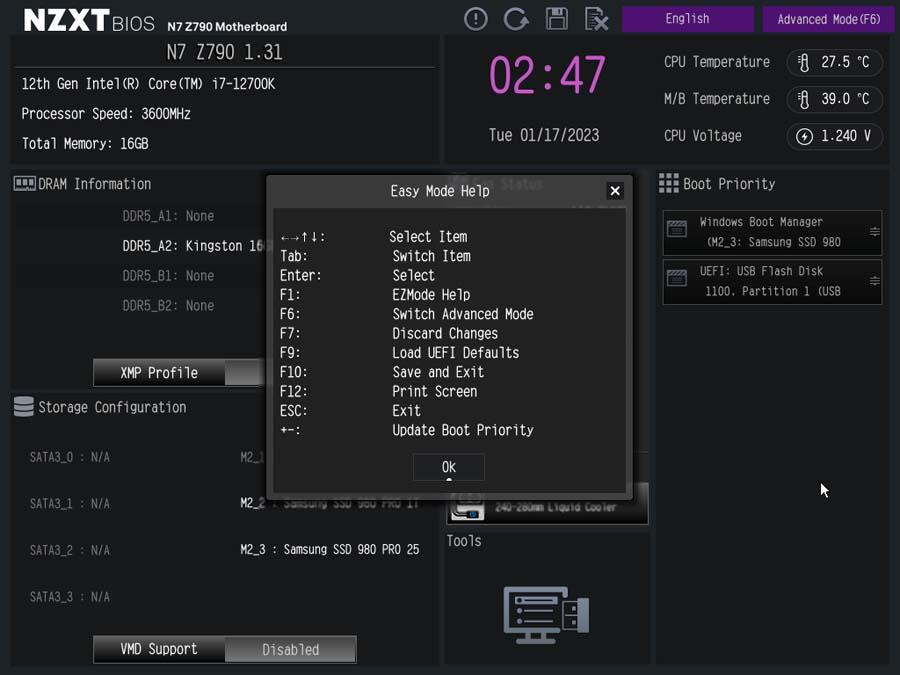Image resolution: width=900 pixels, height=675 pixels.
Task: Click the N7 Z790 1.31 version title
Action: coord(224,52)
